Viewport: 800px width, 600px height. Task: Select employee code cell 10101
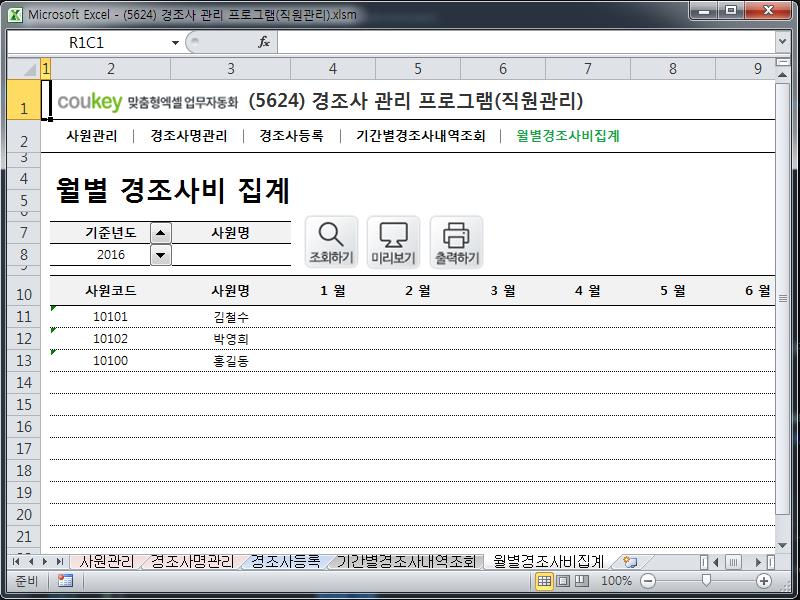pos(110,317)
